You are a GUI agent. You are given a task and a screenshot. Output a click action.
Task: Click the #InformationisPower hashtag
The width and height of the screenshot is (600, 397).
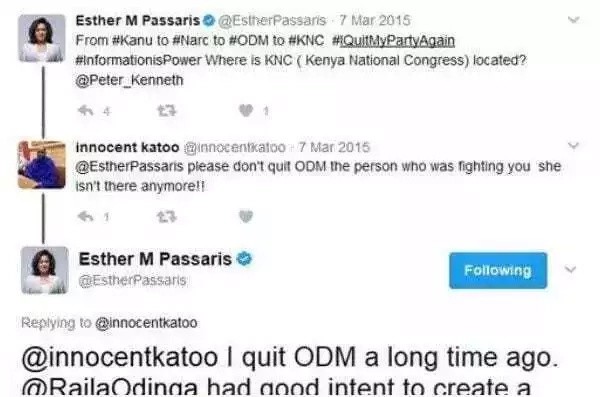pyautogui.click(x=138, y=60)
